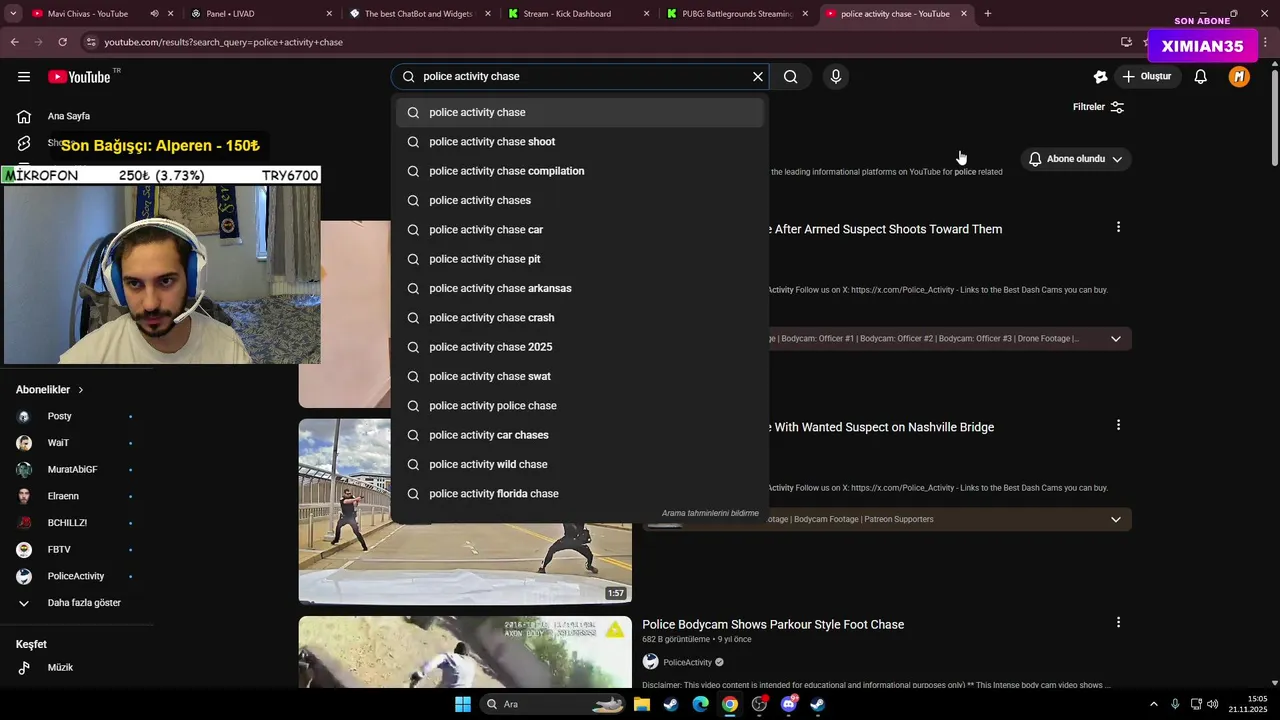Open 'Police Bodycam Shows Parkour Style Foot Chase'

(773, 625)
